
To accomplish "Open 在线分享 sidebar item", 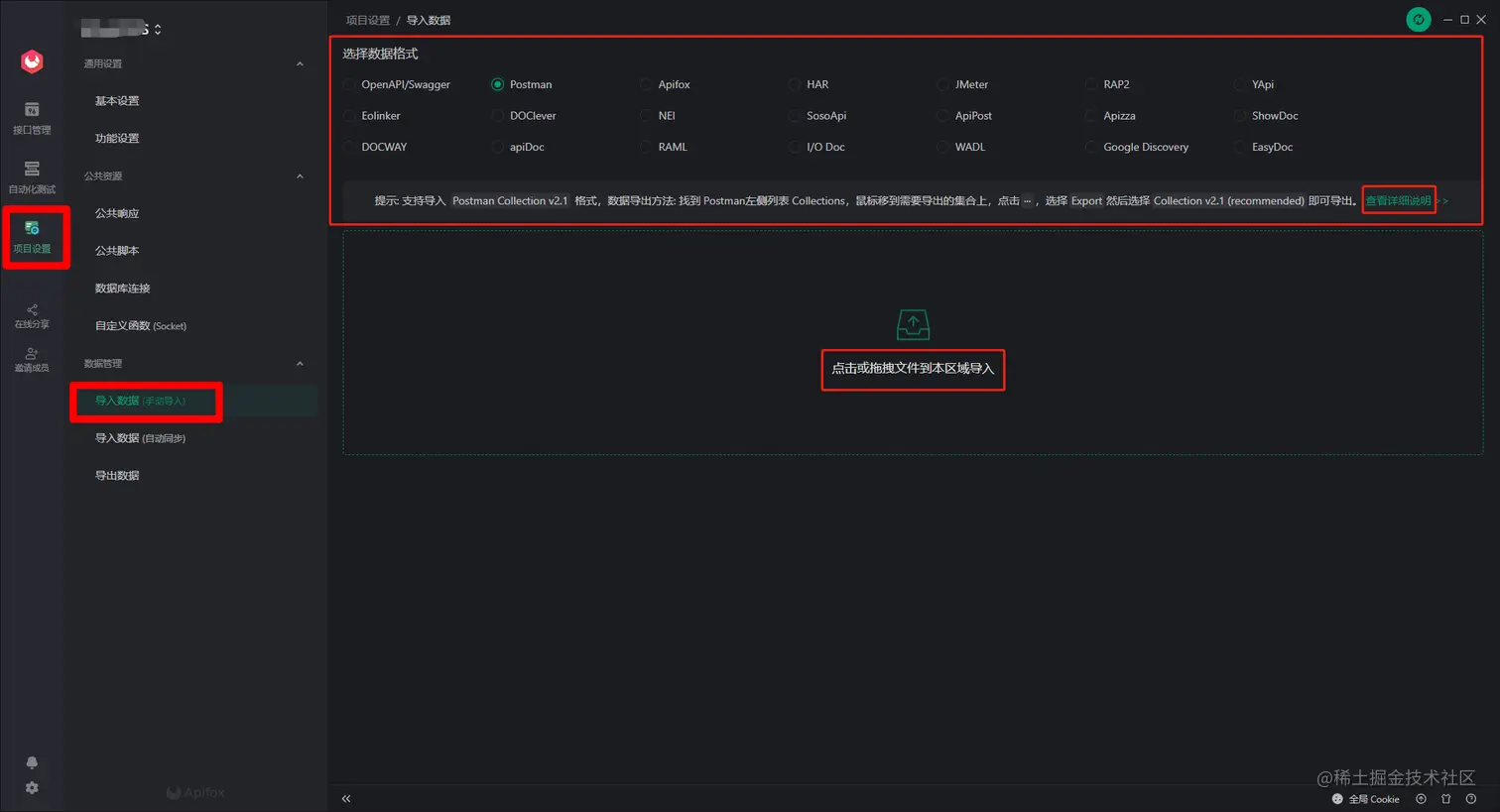I will coord(32,316).
